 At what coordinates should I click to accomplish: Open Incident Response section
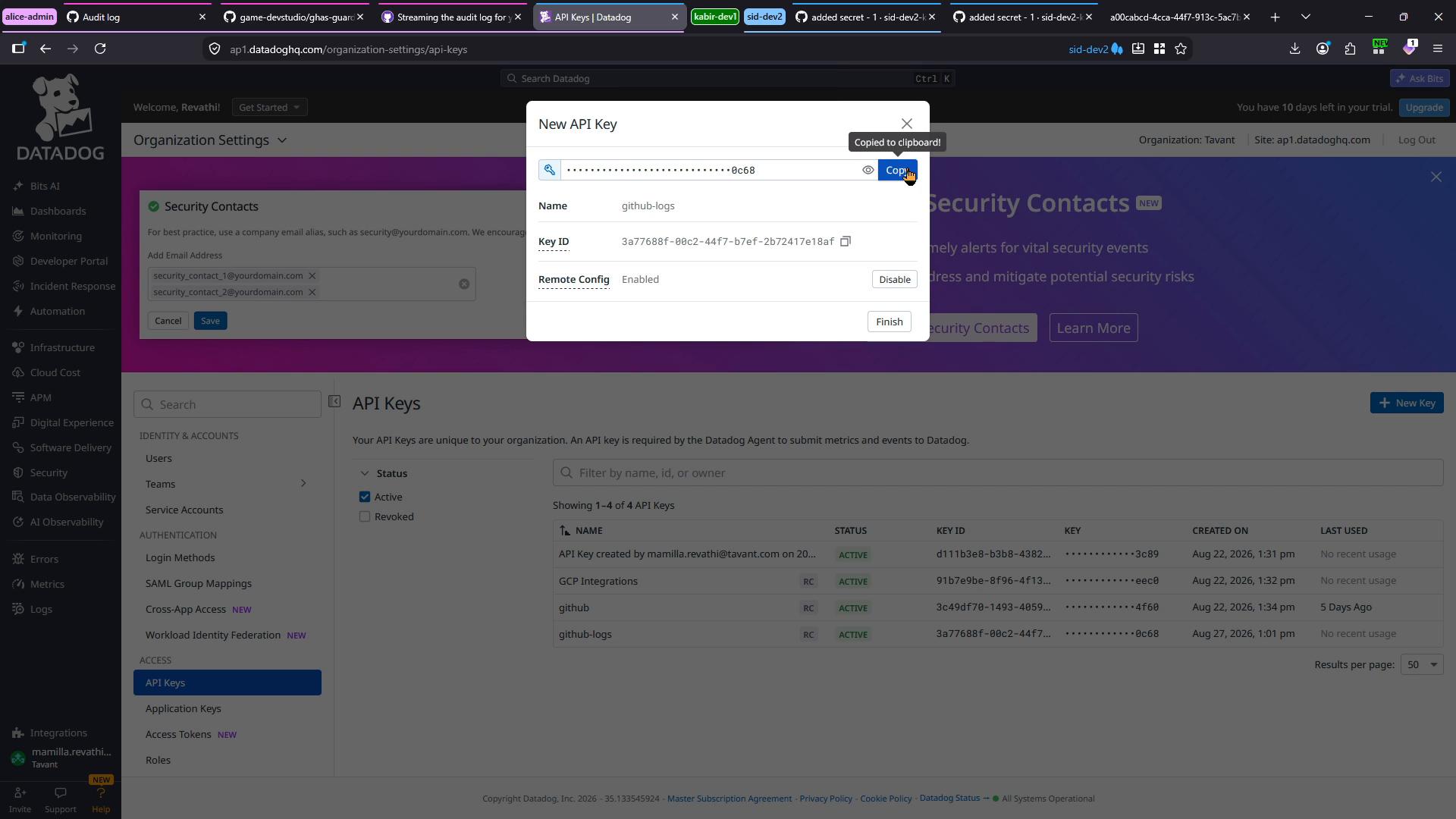click(x=73, y=286)
